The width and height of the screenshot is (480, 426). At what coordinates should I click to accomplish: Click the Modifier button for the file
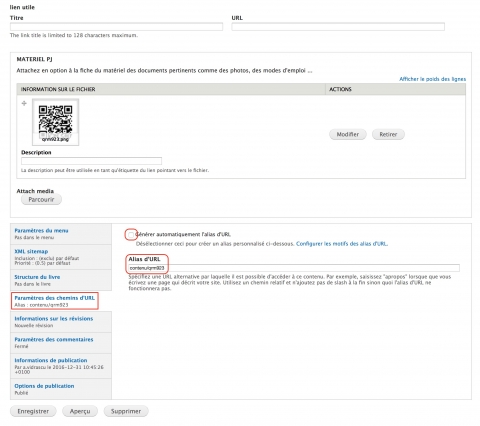click(348, 134)
